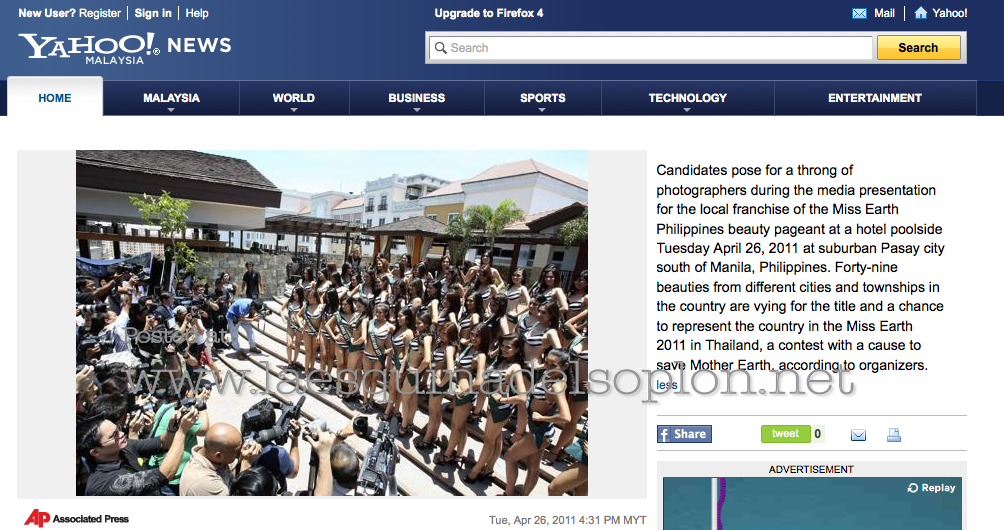Click the Yahoo! News Malaysia logo
The width and height of the screenshot is (1004, 530).
tap(124, 47)
